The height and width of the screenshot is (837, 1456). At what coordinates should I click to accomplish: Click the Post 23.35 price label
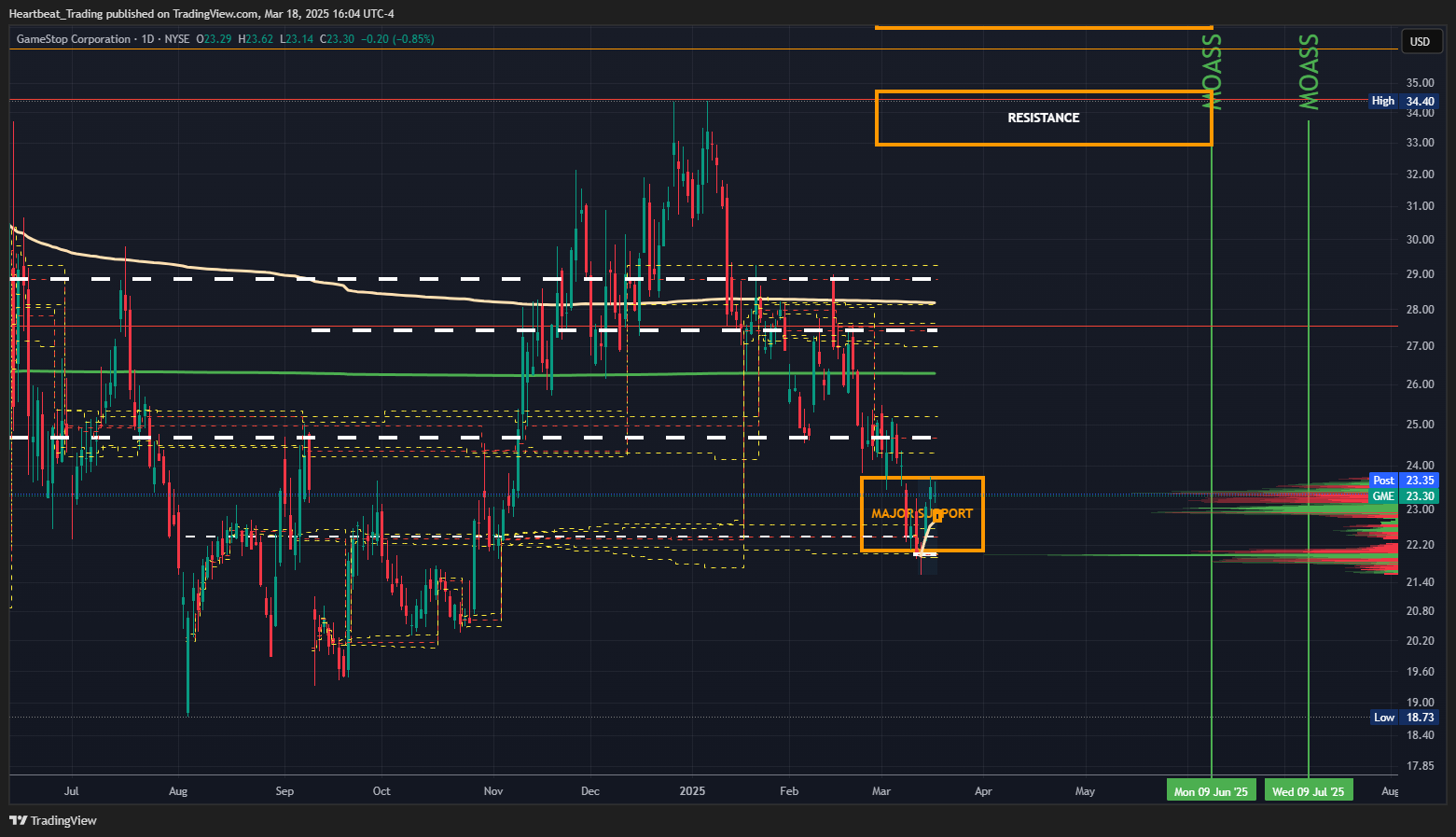pyautogui.click(x=1403, y=481)
